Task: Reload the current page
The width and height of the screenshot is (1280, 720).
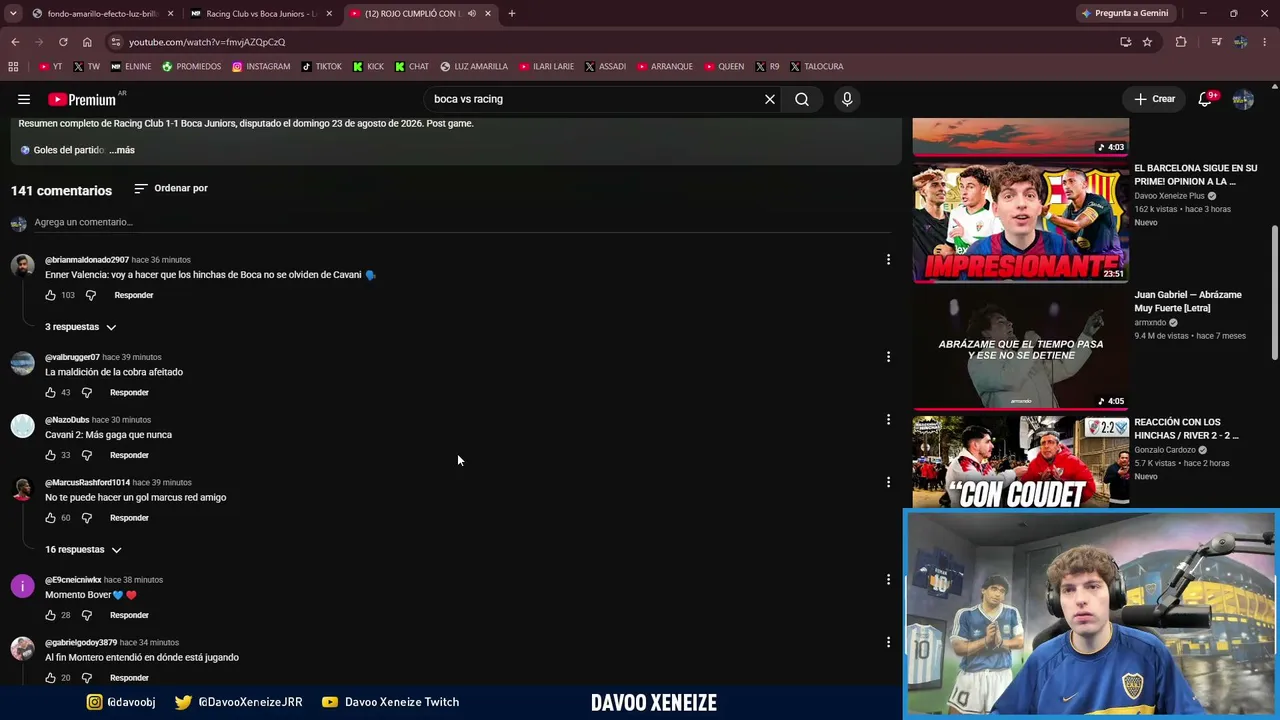Action: 63,42
